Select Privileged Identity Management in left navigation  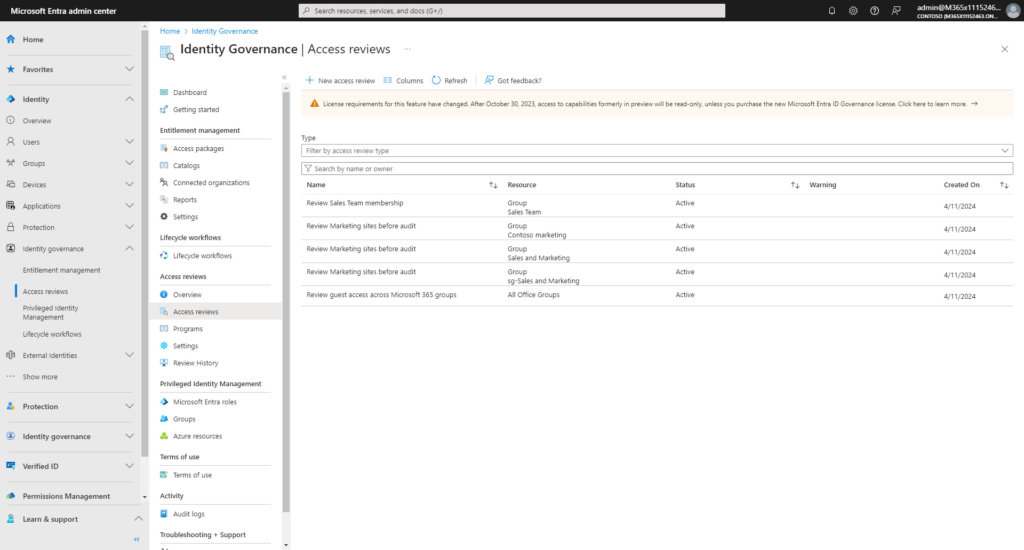pyautogui.click(x=50, y=312)
